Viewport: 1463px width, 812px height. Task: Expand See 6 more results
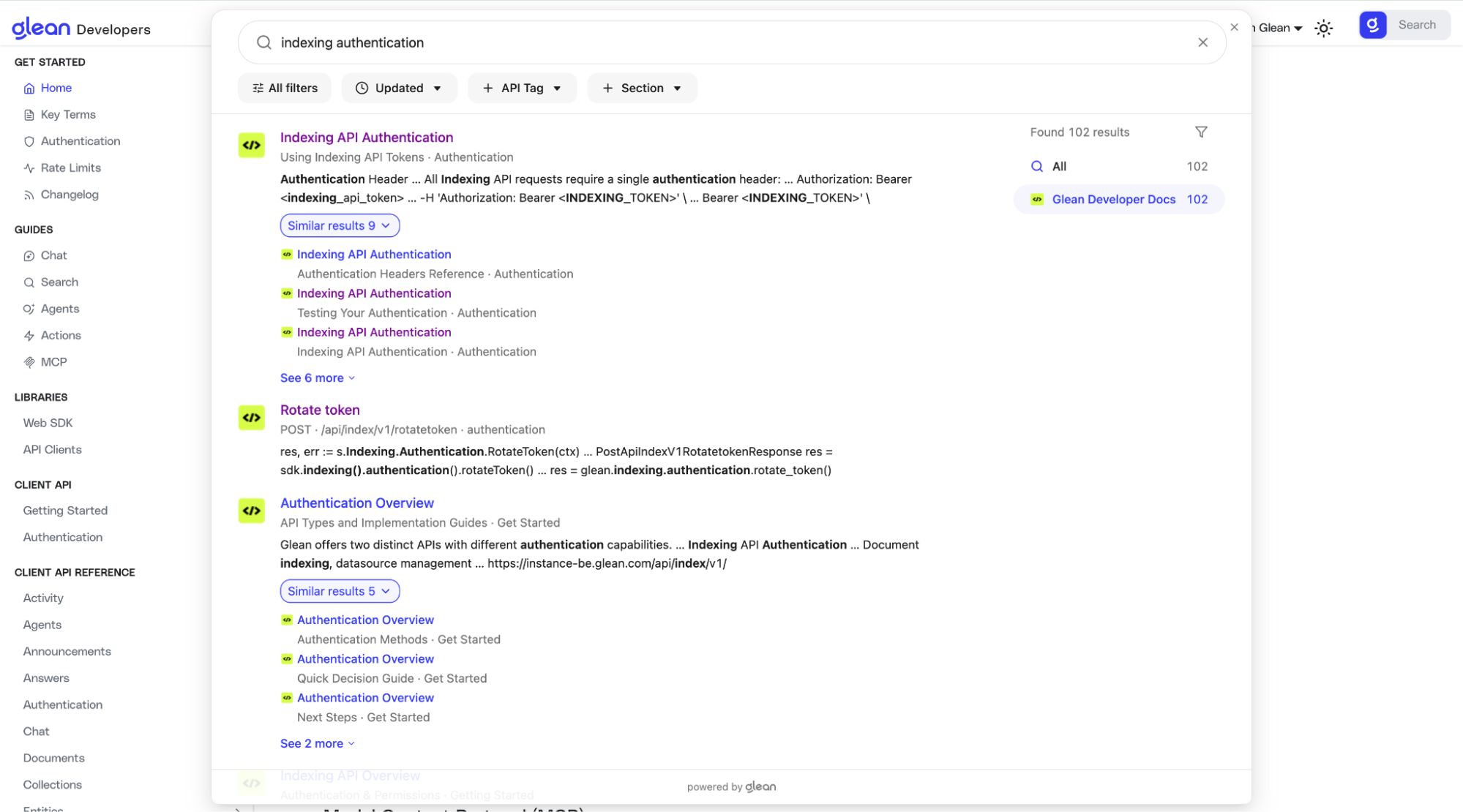click(317, 378)
